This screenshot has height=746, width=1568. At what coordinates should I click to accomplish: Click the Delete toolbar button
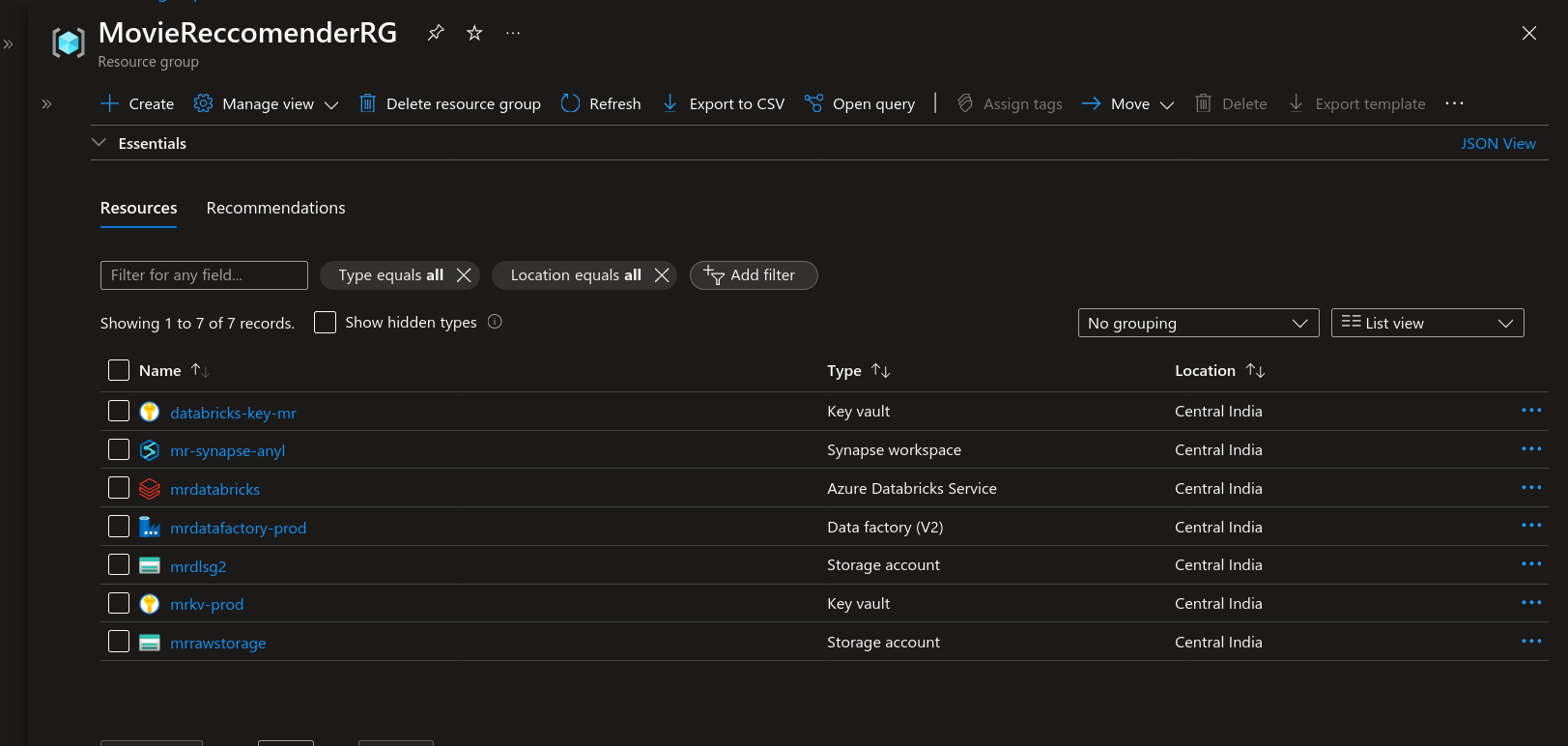click(x=1231, y=103)
